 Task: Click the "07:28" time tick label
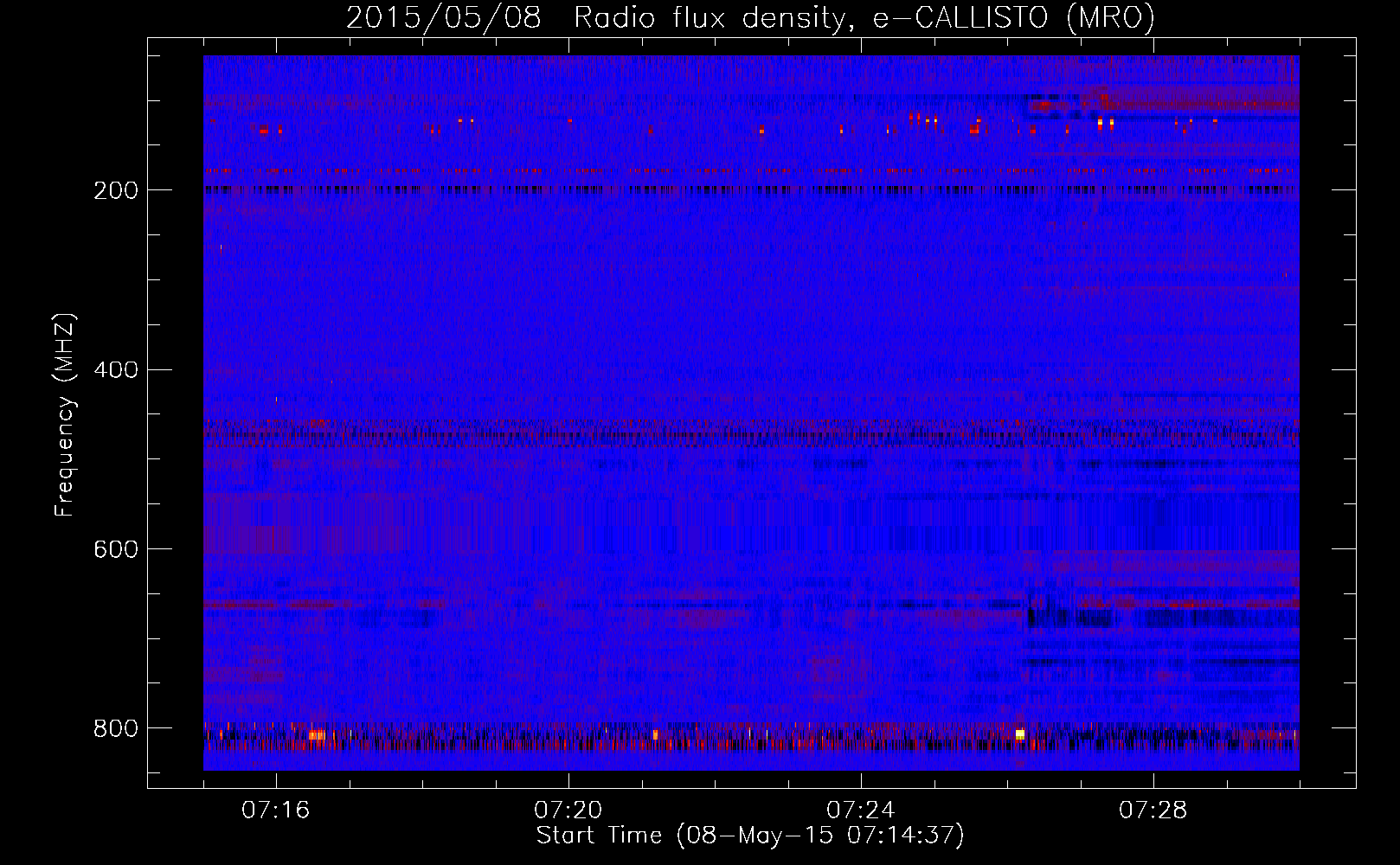point(1153,811)
